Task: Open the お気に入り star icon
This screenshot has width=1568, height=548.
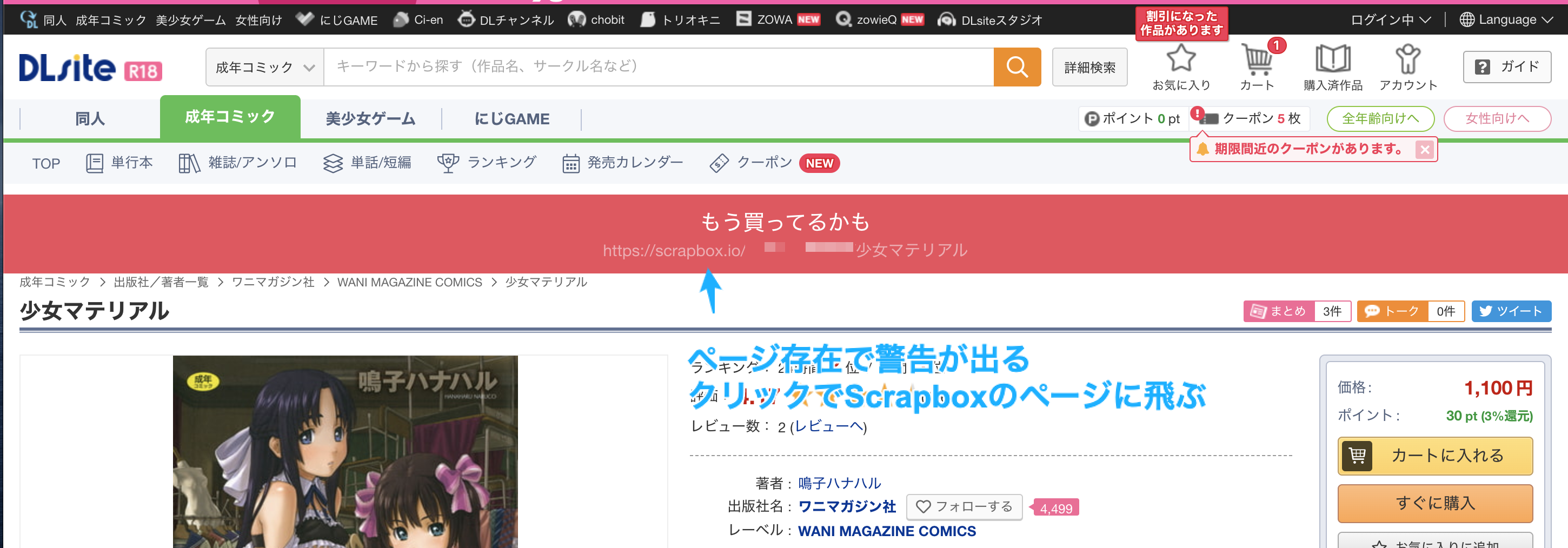Action: click(1181, 68)
